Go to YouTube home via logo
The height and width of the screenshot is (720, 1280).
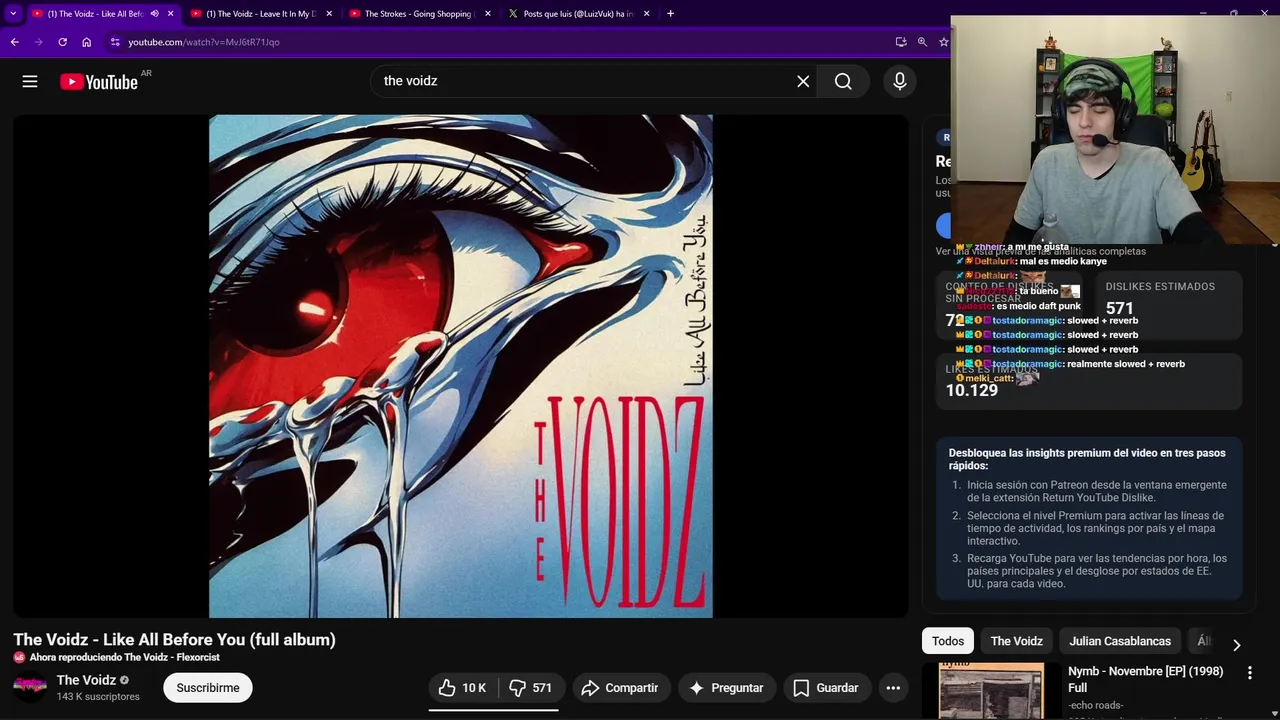pos(99,82)
